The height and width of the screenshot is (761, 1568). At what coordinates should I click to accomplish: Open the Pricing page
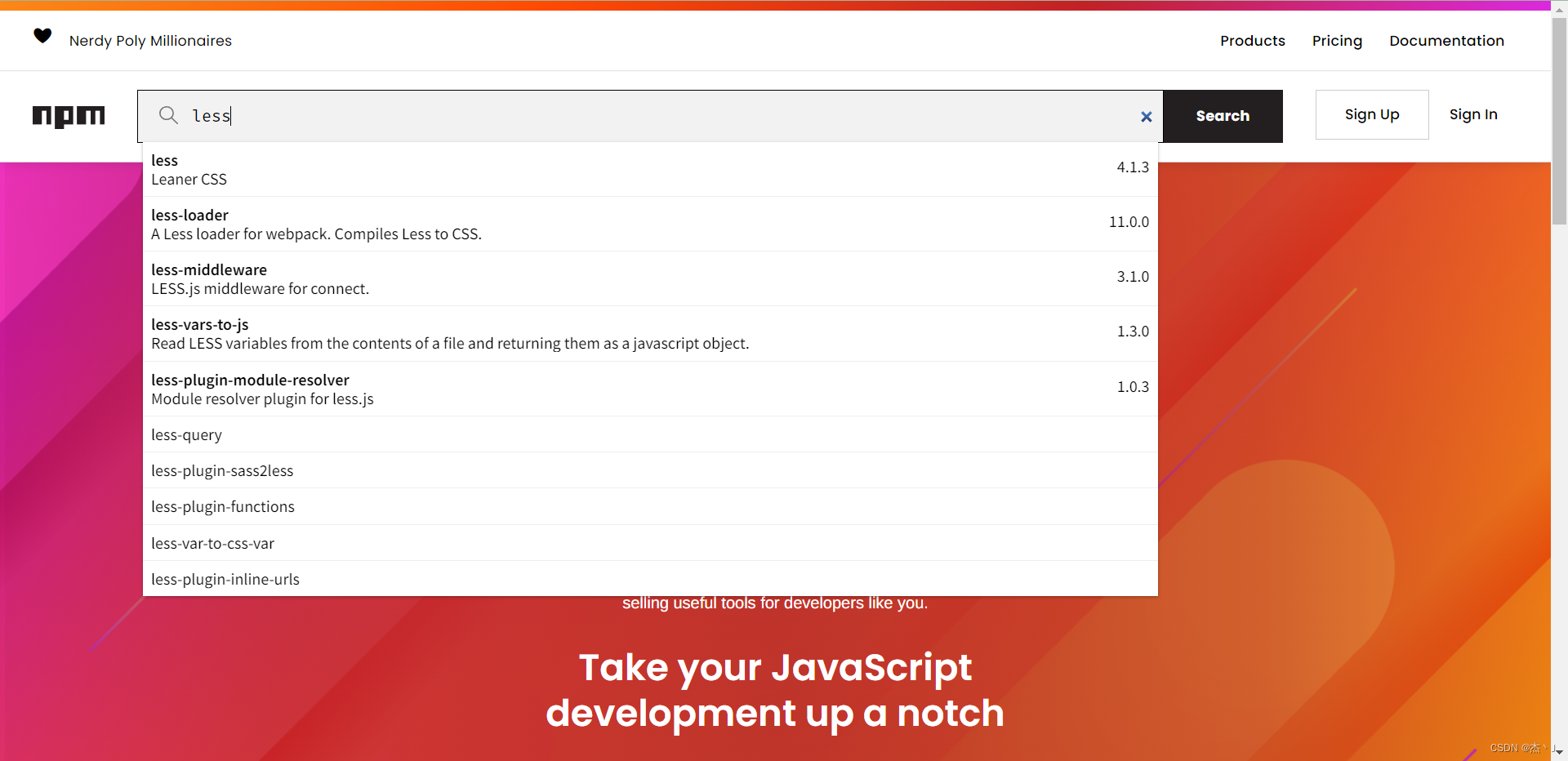1337,40
